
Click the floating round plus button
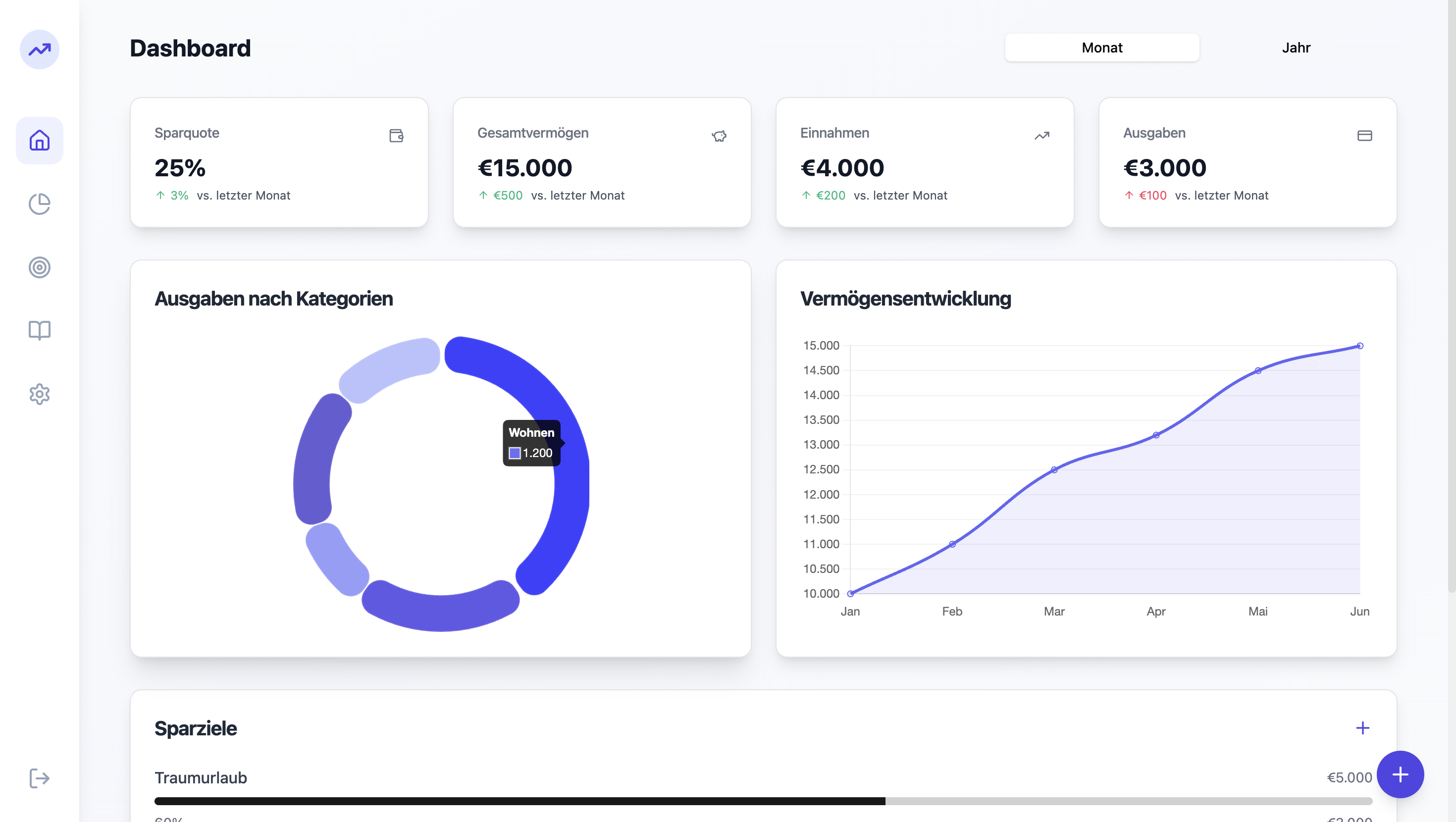1400,774
